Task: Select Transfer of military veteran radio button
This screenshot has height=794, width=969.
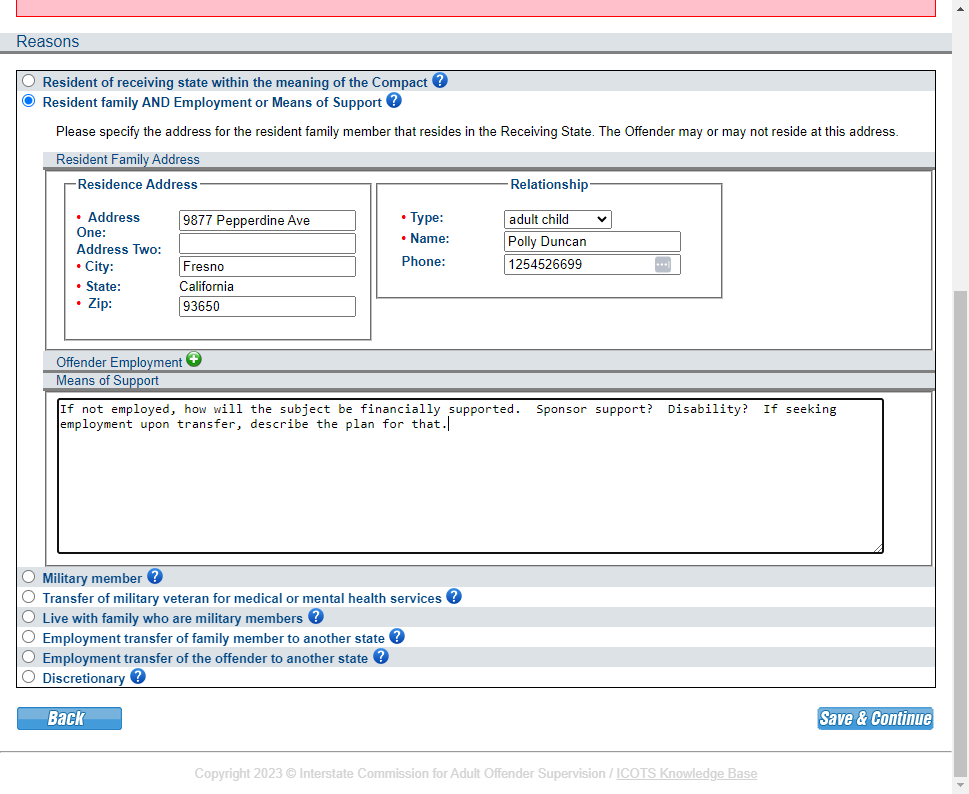Action: coord(28,597)
